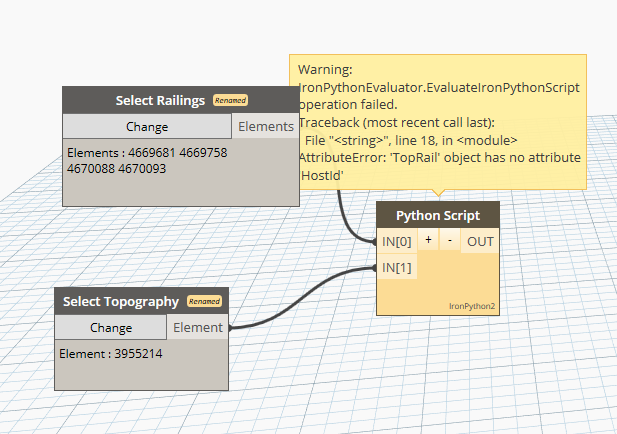Add an input with the plus button

click(428, 240)
